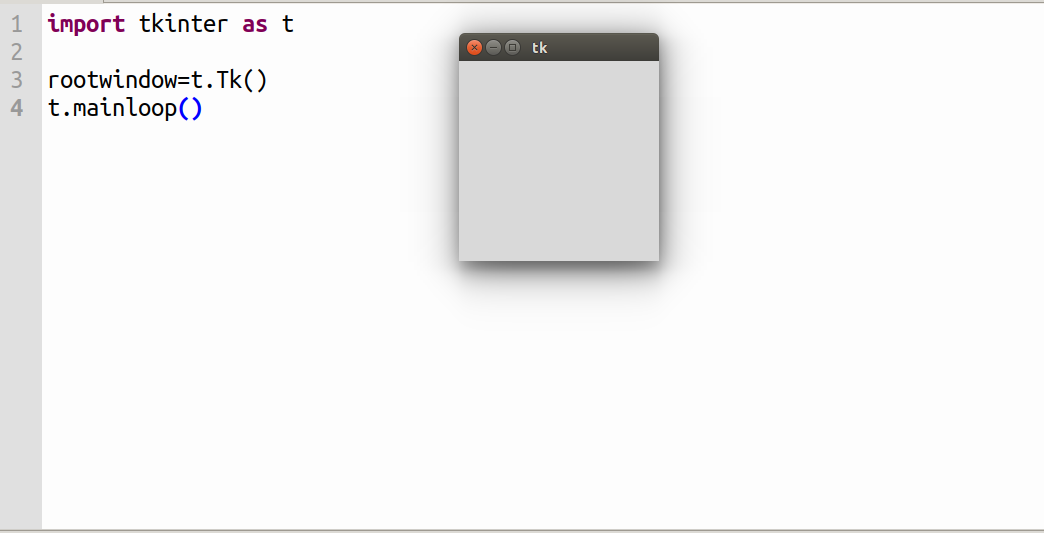Click the Tk() call on line three

(242, 81)
